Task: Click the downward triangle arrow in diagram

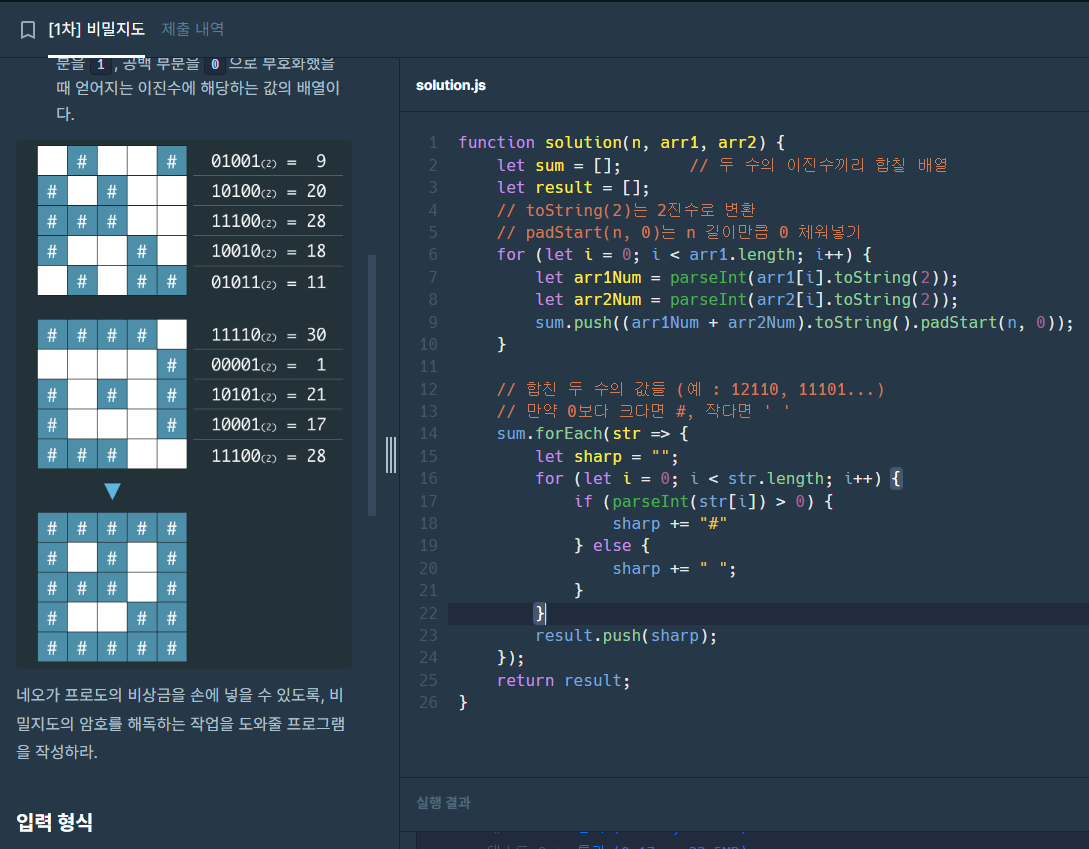Action: click(x=113, y=491)
